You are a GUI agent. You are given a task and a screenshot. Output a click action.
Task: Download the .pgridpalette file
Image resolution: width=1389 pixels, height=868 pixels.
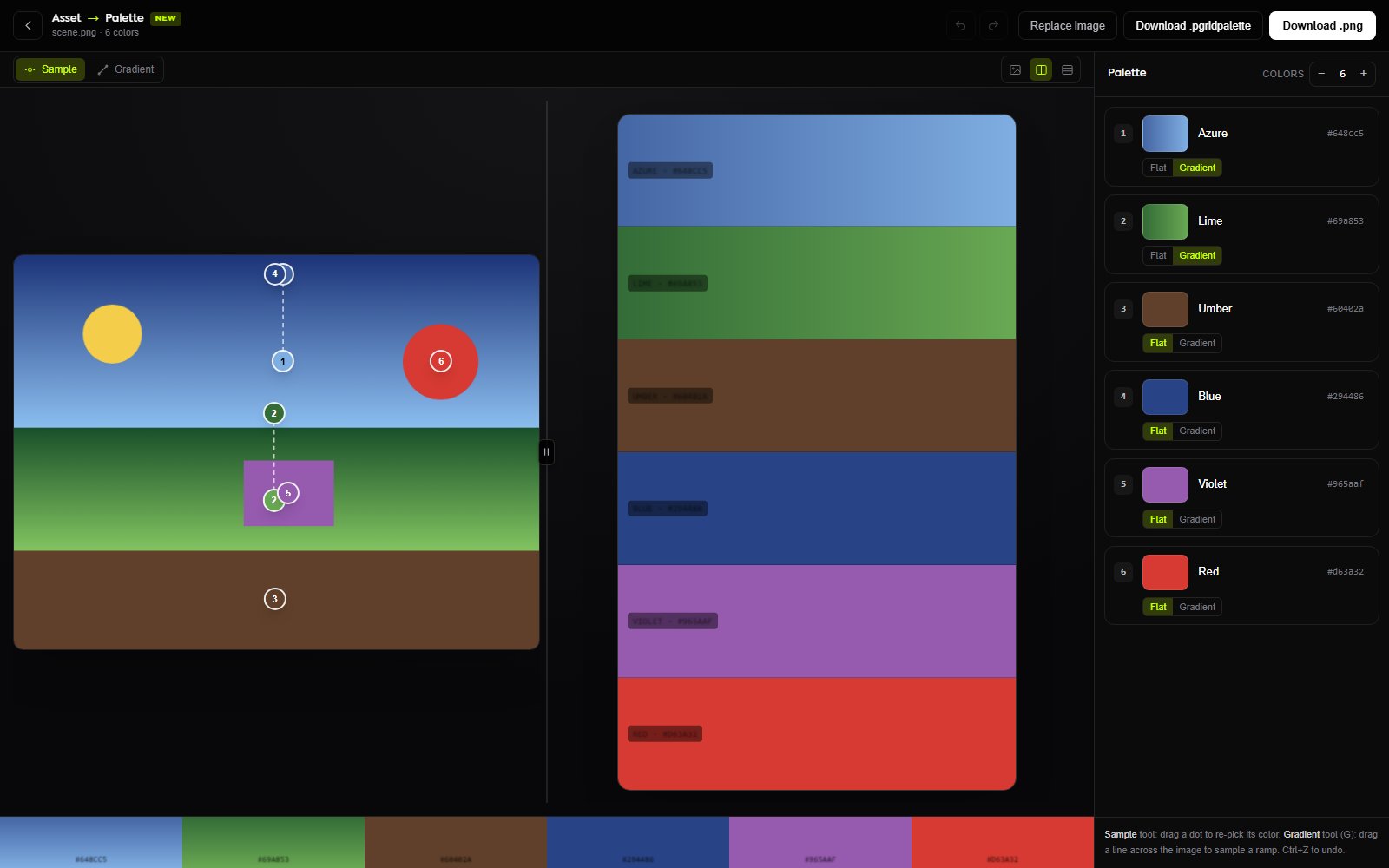1193,26
